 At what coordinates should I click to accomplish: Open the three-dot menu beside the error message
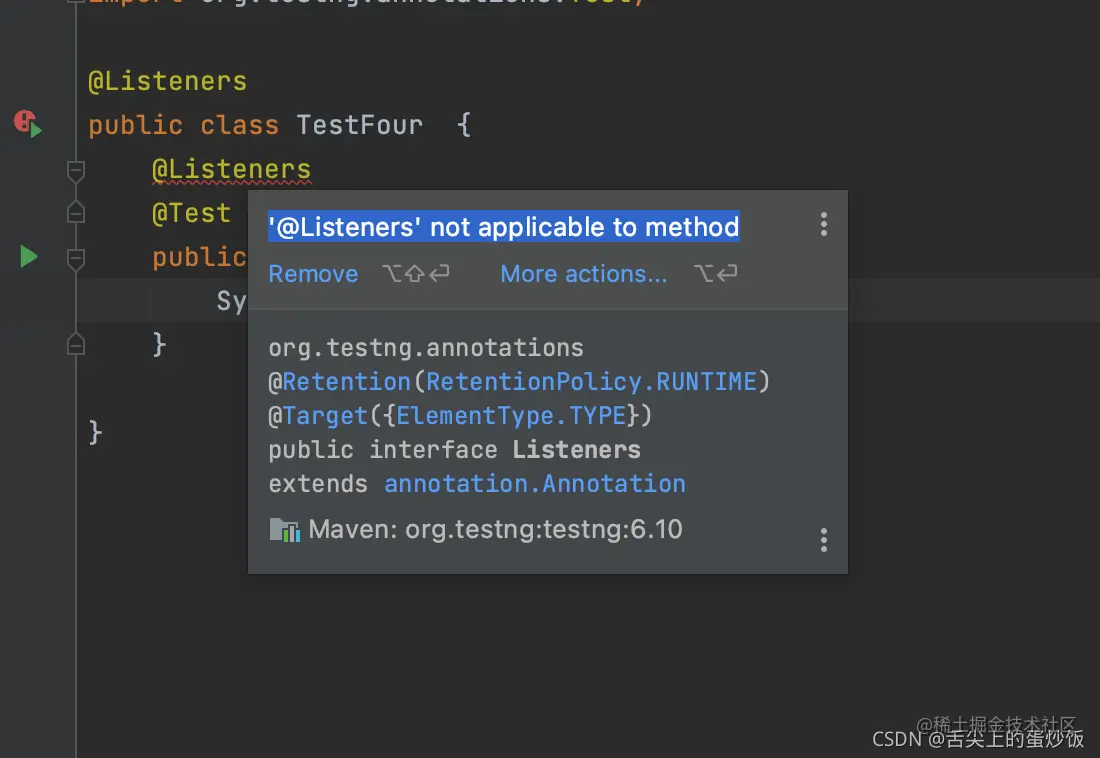[824, 225]
